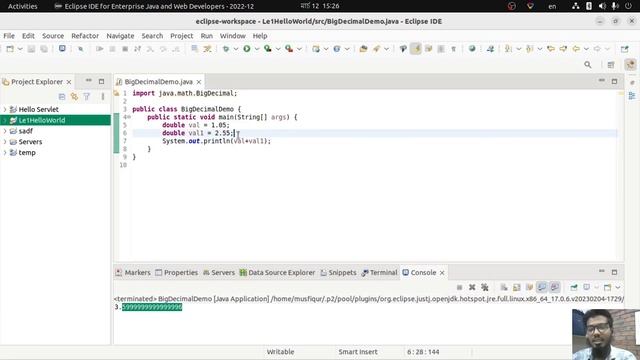Toggle Show Console on Standard Out Change
640x360 pixels.
[542, 287]
